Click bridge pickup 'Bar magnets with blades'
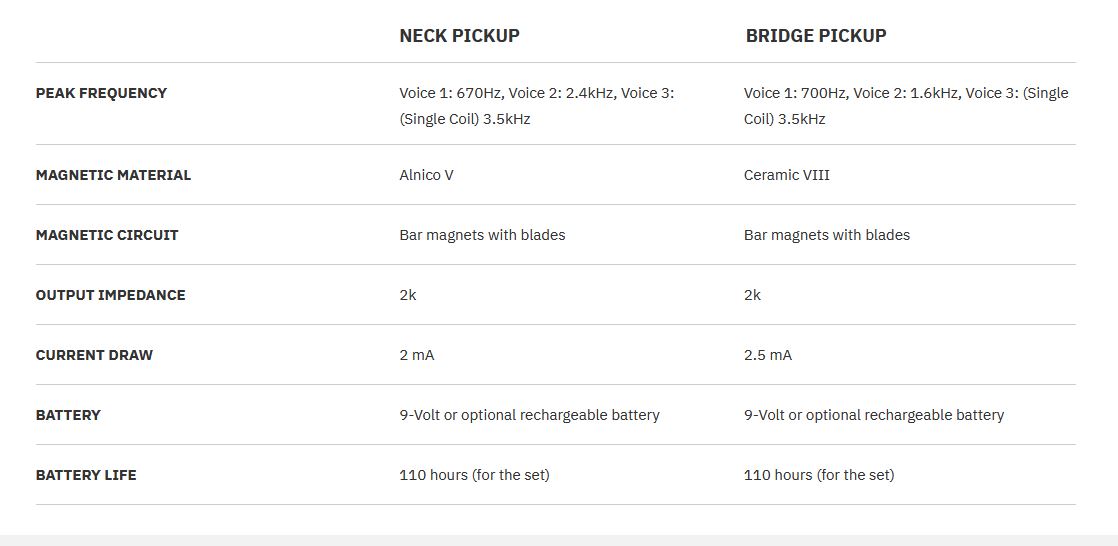Viewport: 1118px width, 546px height. 826,235
